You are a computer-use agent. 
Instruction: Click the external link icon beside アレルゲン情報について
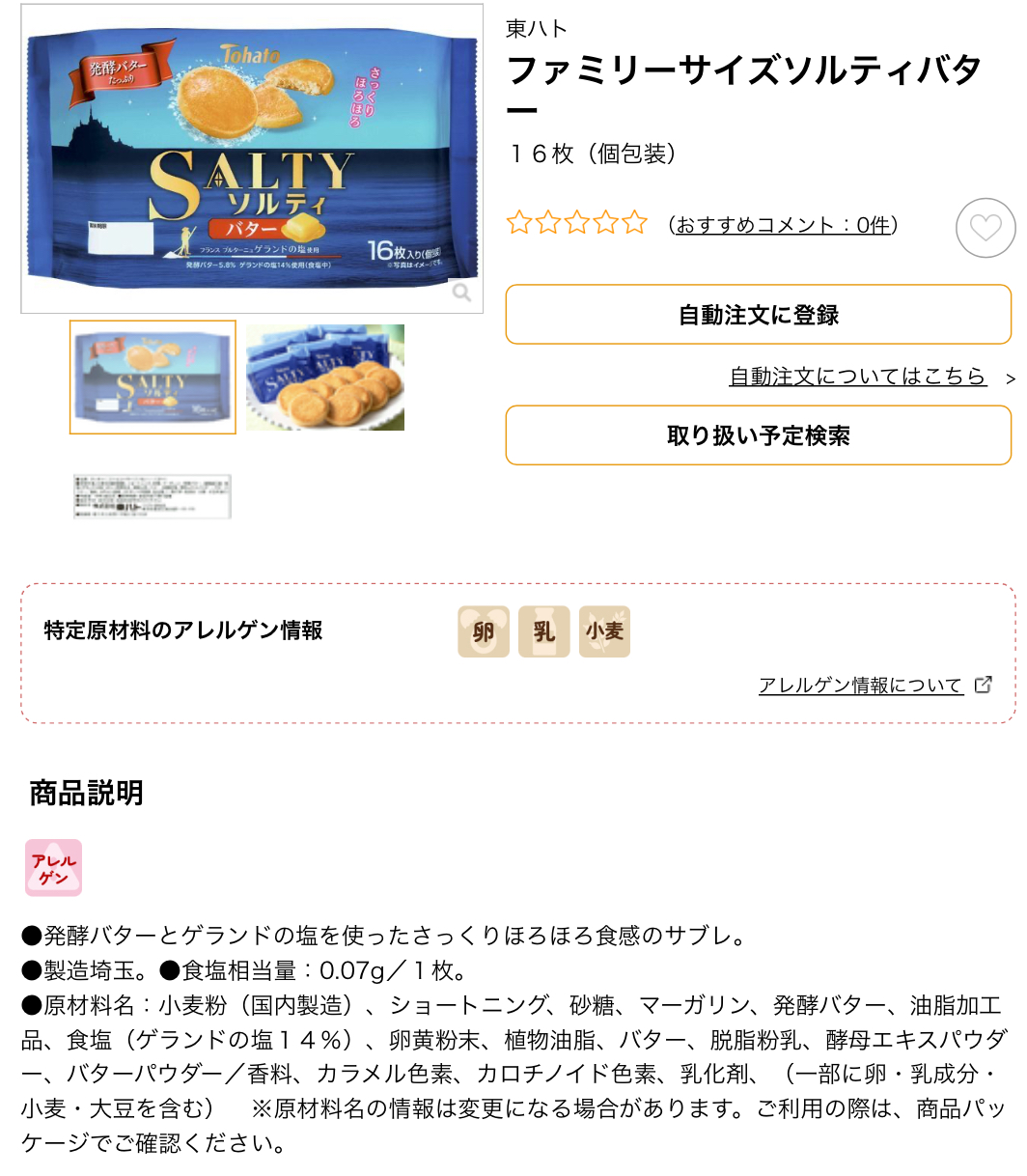click(x=984, y=685)
